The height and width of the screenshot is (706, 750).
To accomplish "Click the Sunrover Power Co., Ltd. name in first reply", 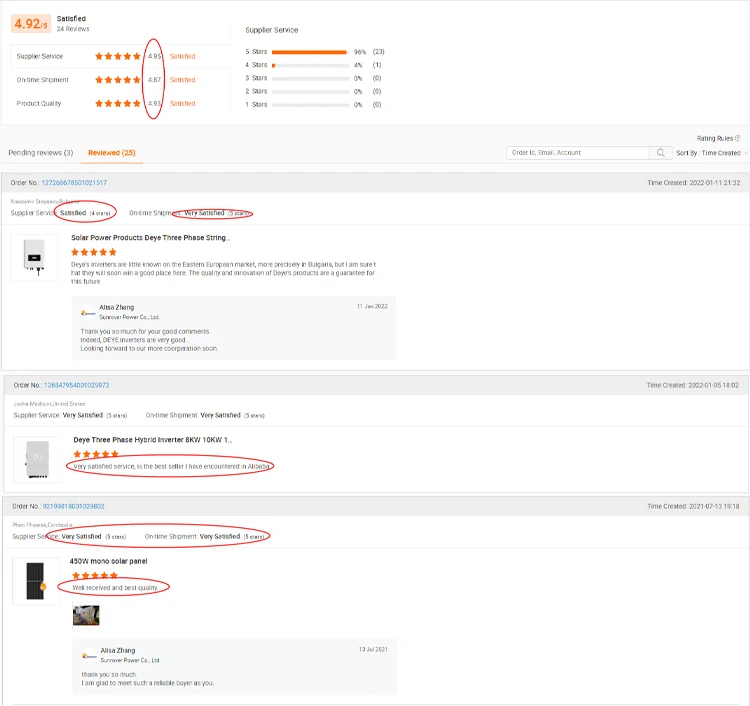I will (130, 317).
